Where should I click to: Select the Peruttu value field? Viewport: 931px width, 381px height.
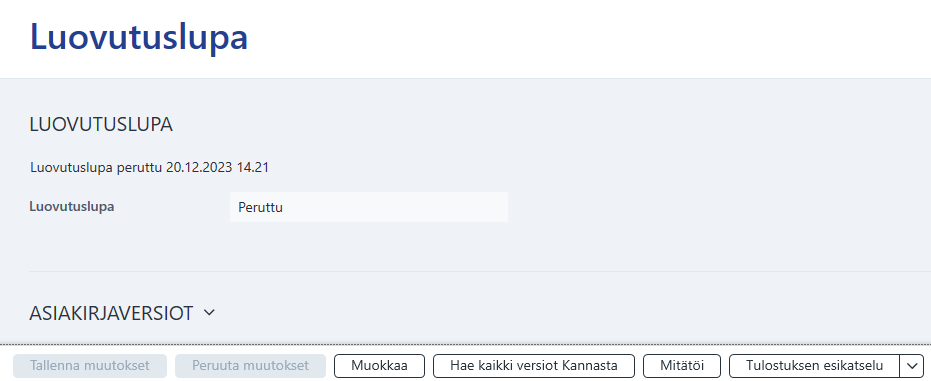coord(369,207)
